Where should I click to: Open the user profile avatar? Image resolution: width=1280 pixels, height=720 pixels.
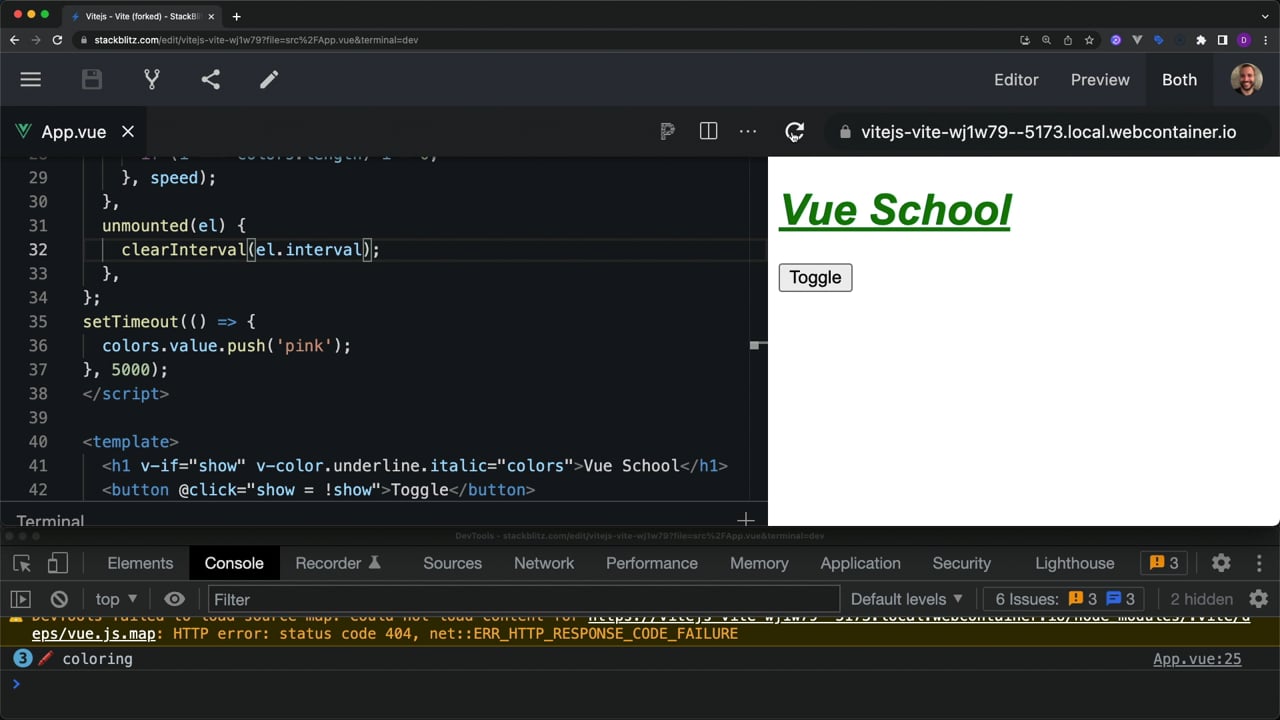(x=1246, y=80)
